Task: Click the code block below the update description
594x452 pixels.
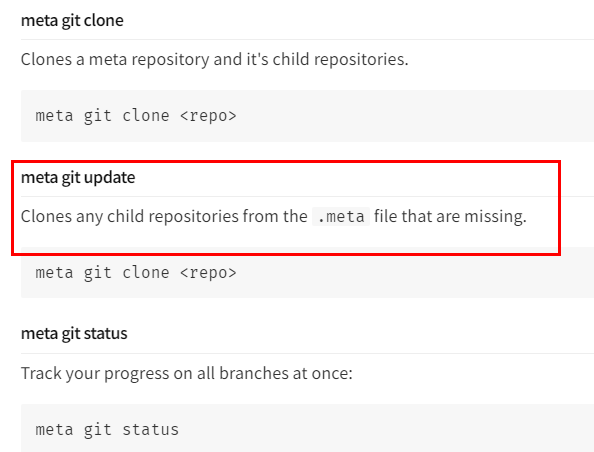Action: 307,273
